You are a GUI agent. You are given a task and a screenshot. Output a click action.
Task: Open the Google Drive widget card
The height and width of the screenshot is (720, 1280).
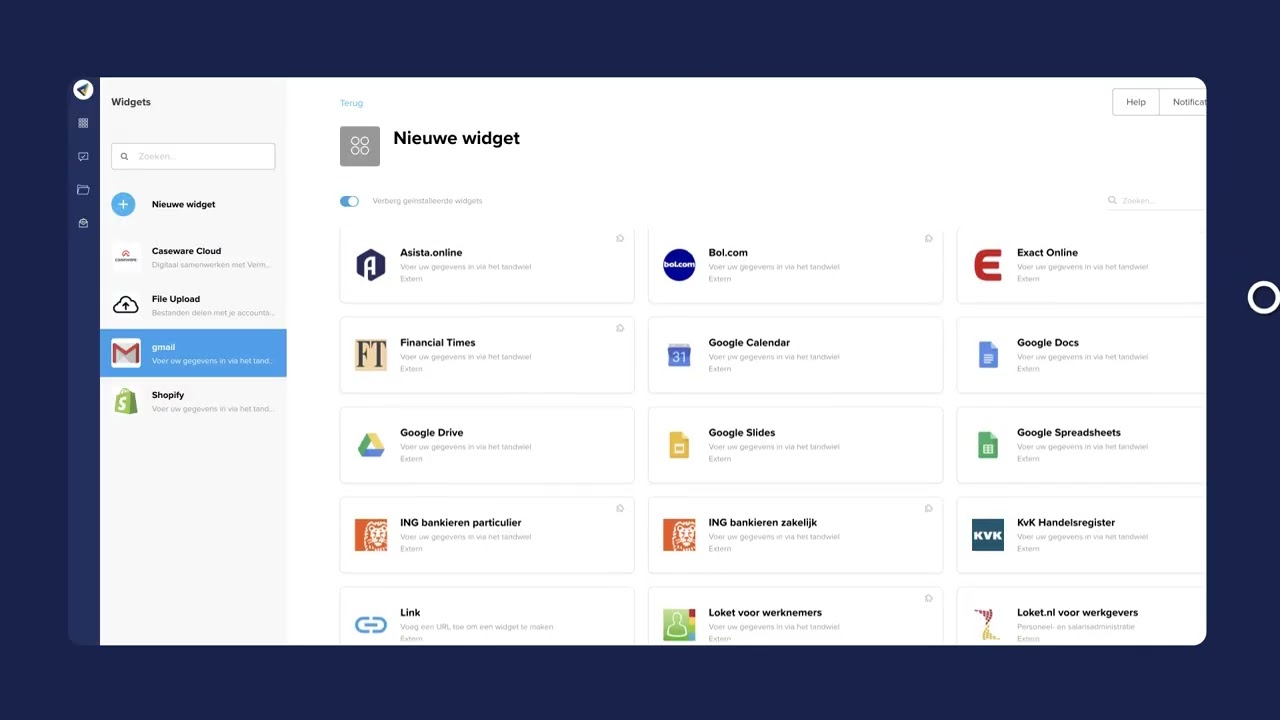(x=487, y=445)
